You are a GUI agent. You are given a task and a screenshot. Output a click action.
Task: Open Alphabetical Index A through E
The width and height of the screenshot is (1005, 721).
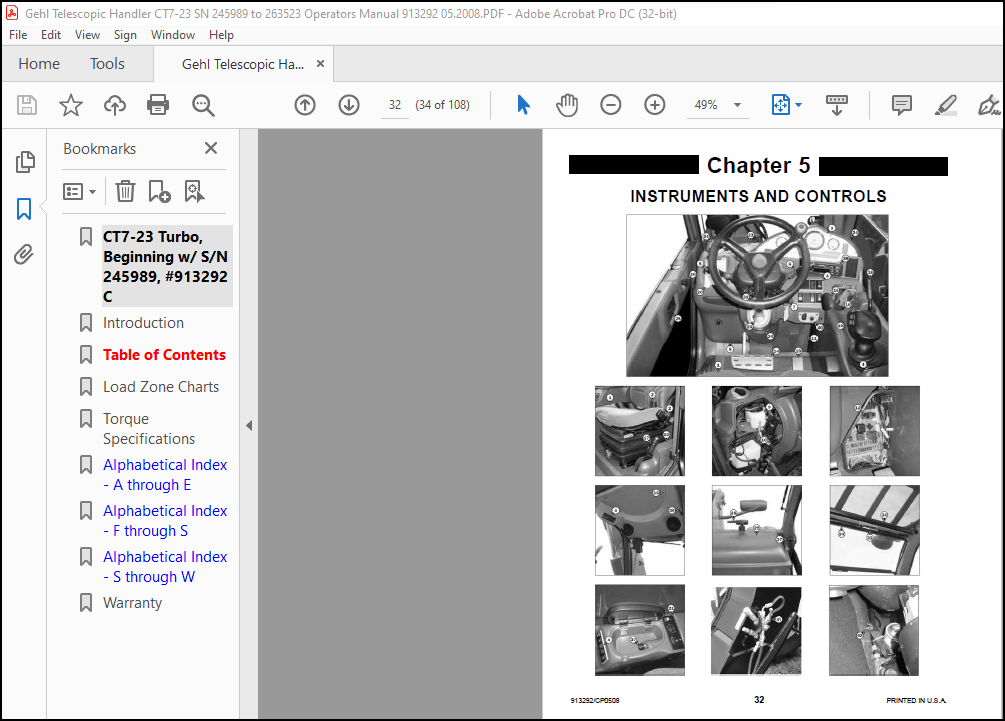coord(165,474)
